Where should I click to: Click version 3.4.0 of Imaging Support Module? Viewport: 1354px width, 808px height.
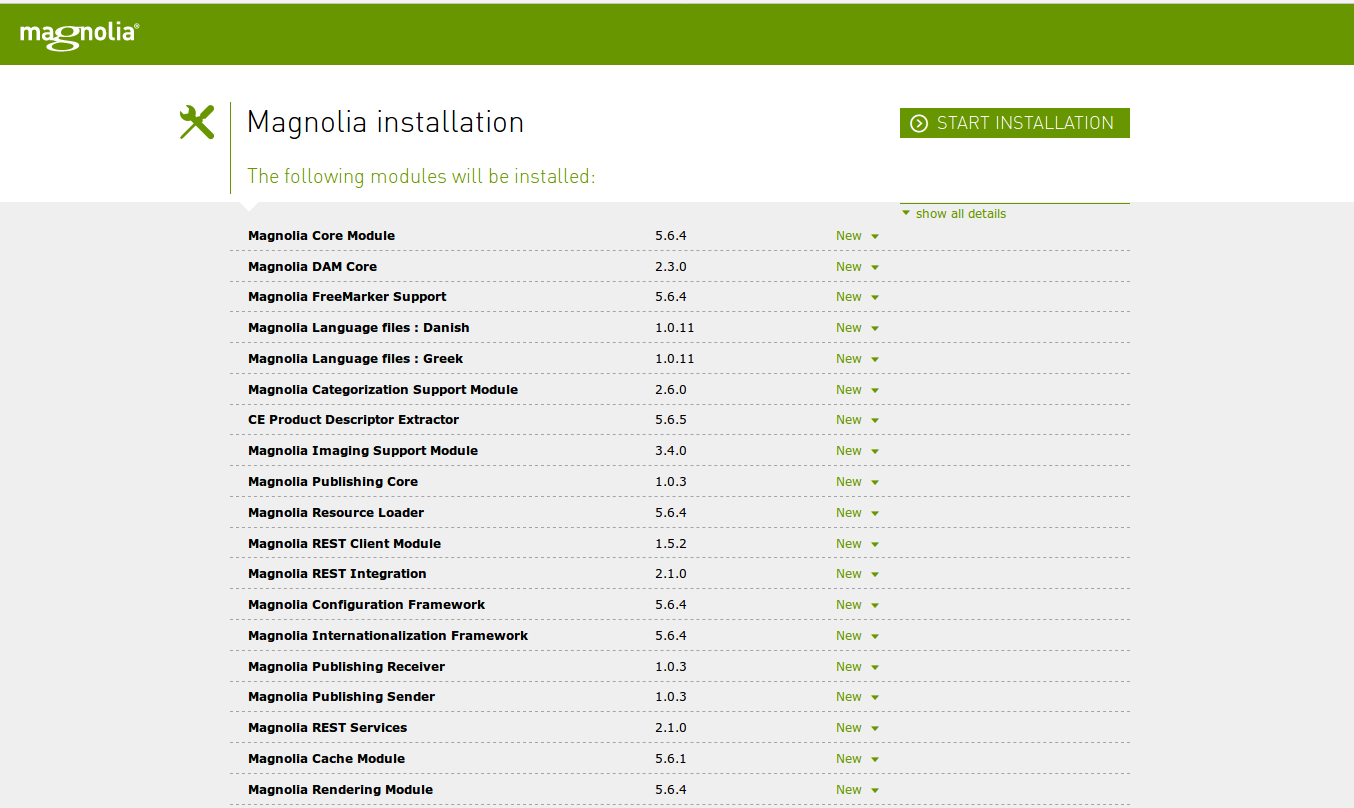[671, 451]
